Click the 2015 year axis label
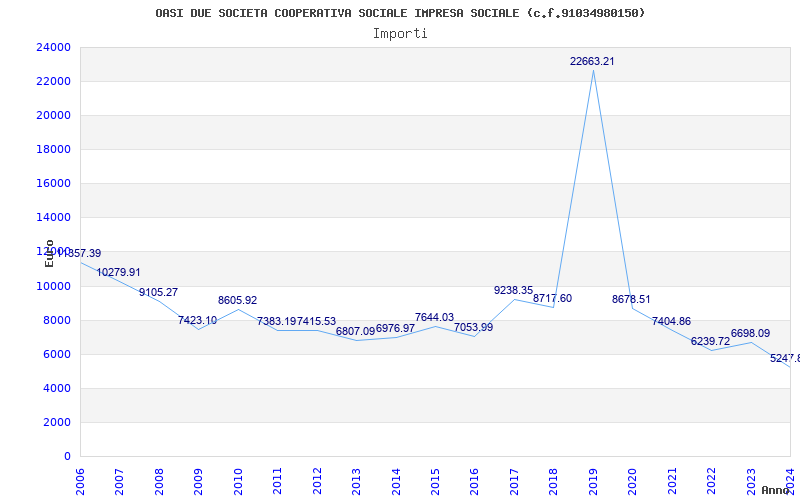The height and width of the screenshot is (500, 800). click(435, 481)
